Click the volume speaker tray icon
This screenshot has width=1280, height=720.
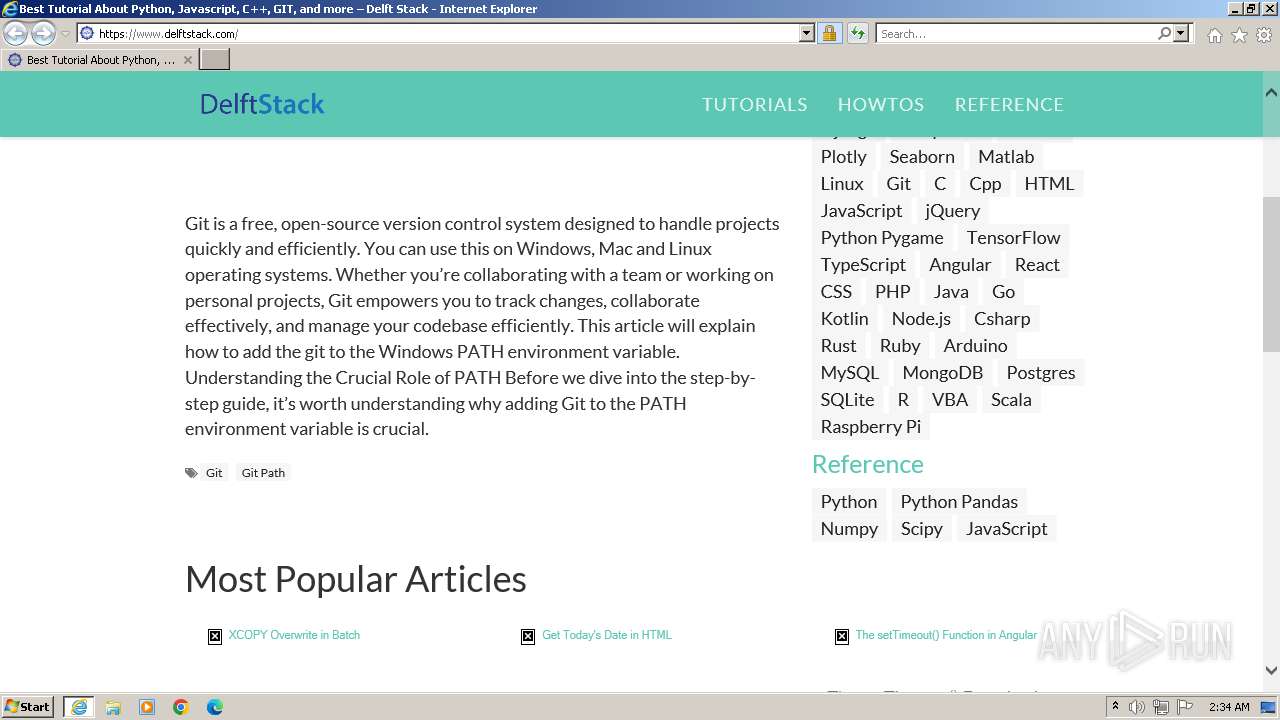click(1137, 707)
